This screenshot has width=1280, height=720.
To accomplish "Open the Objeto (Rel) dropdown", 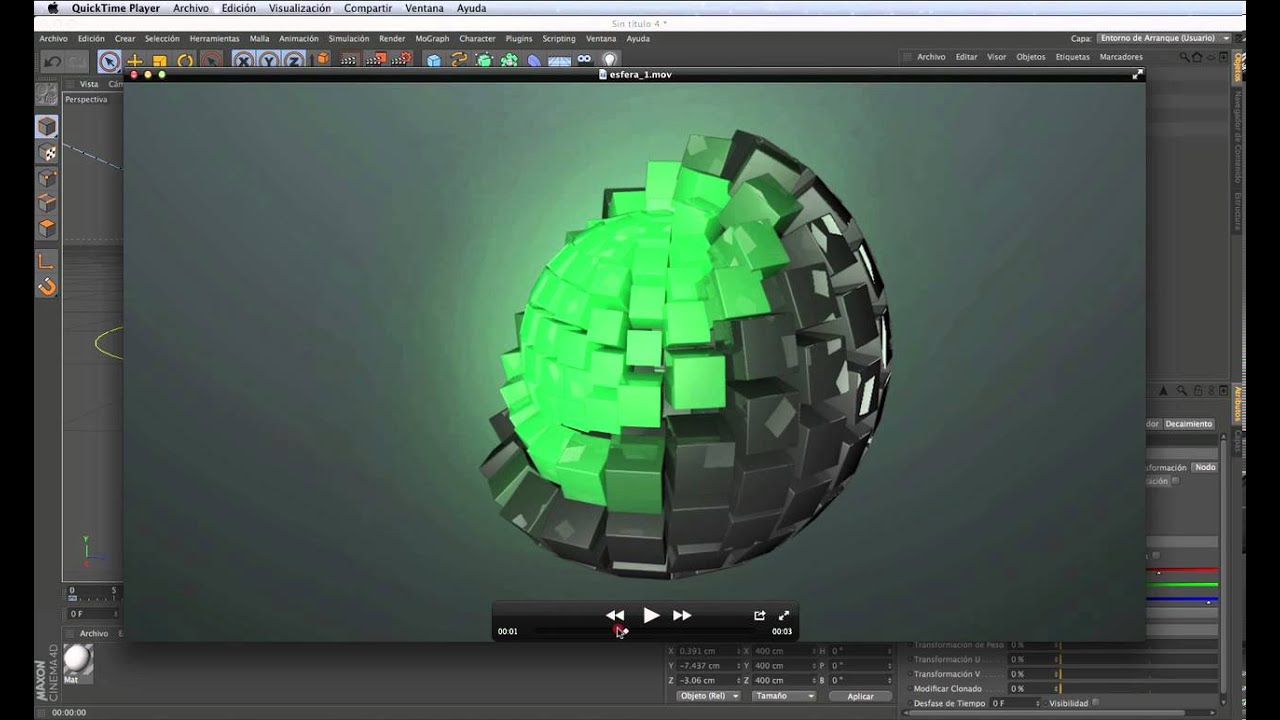I will 708,696.
